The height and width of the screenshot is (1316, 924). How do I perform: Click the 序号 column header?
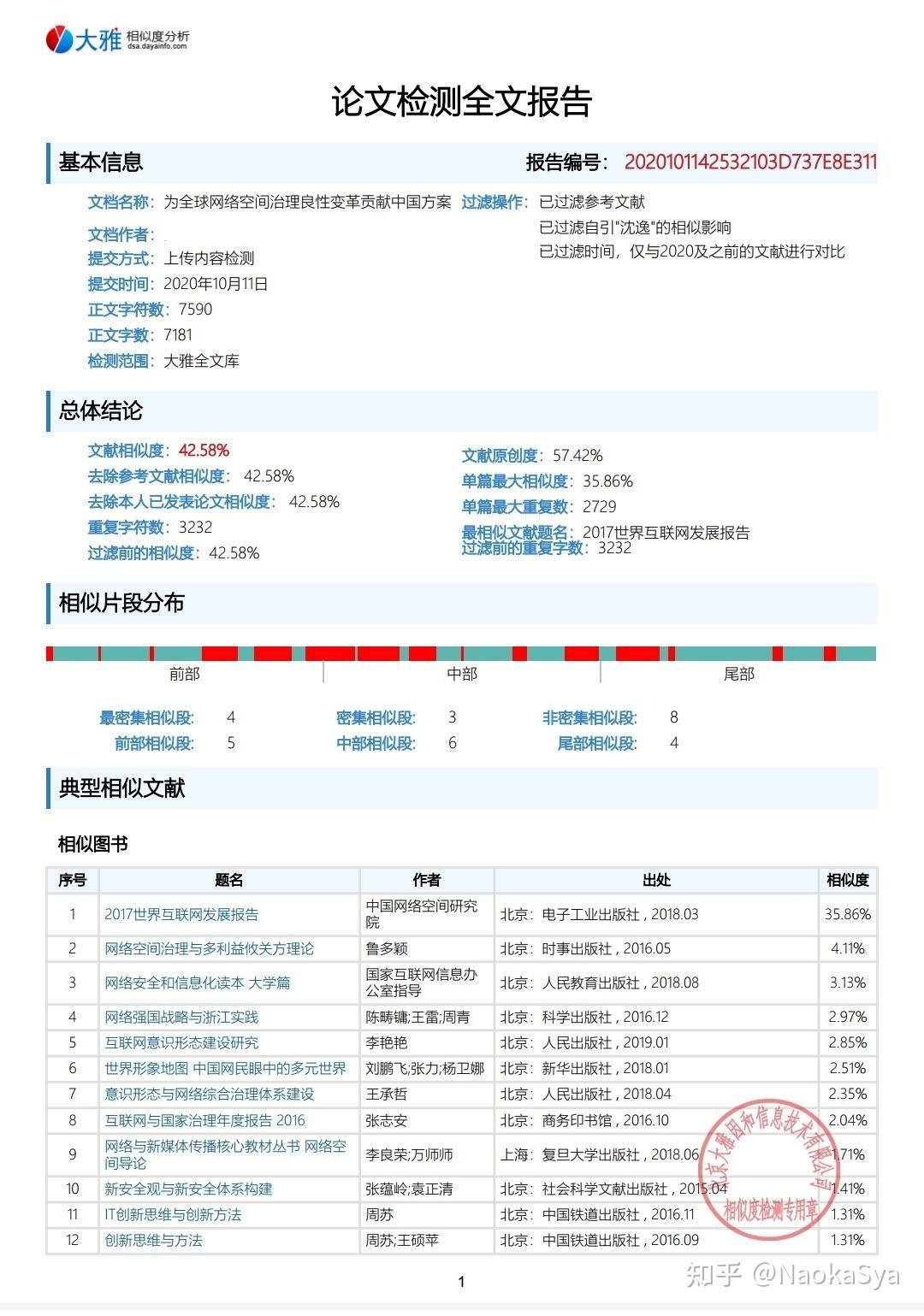(73, 880)
